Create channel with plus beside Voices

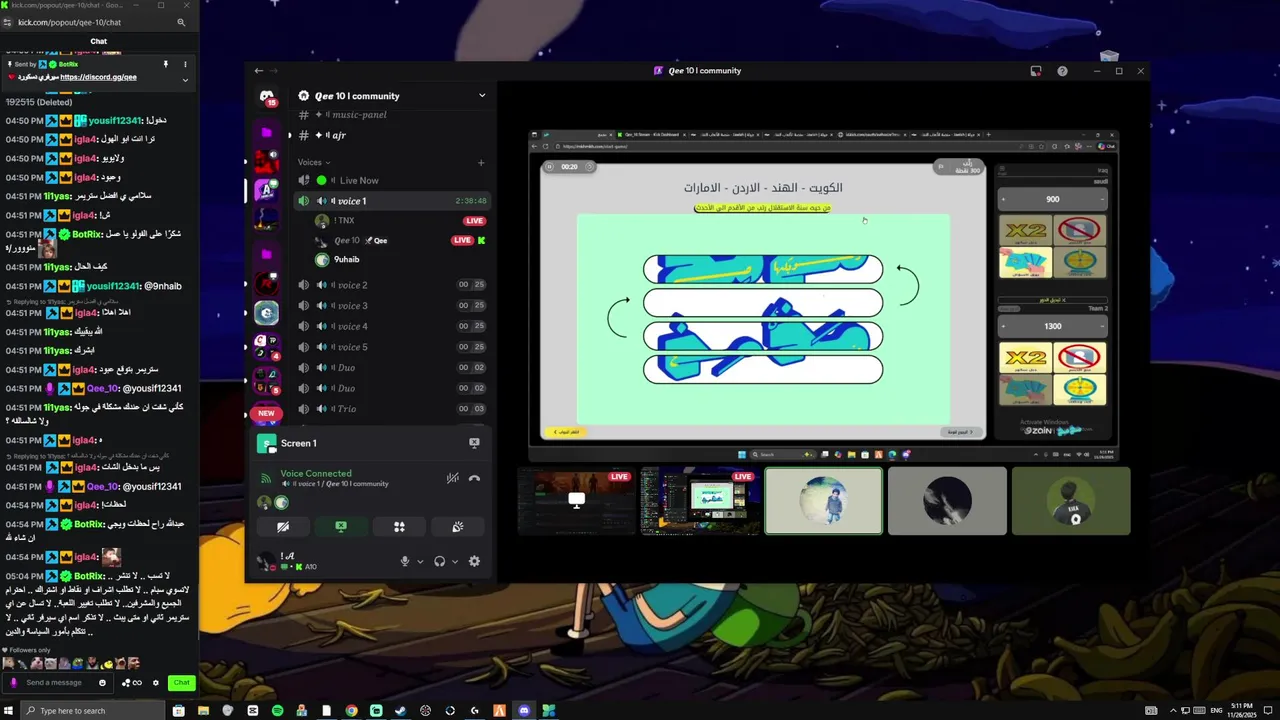[x=481, y=162]
